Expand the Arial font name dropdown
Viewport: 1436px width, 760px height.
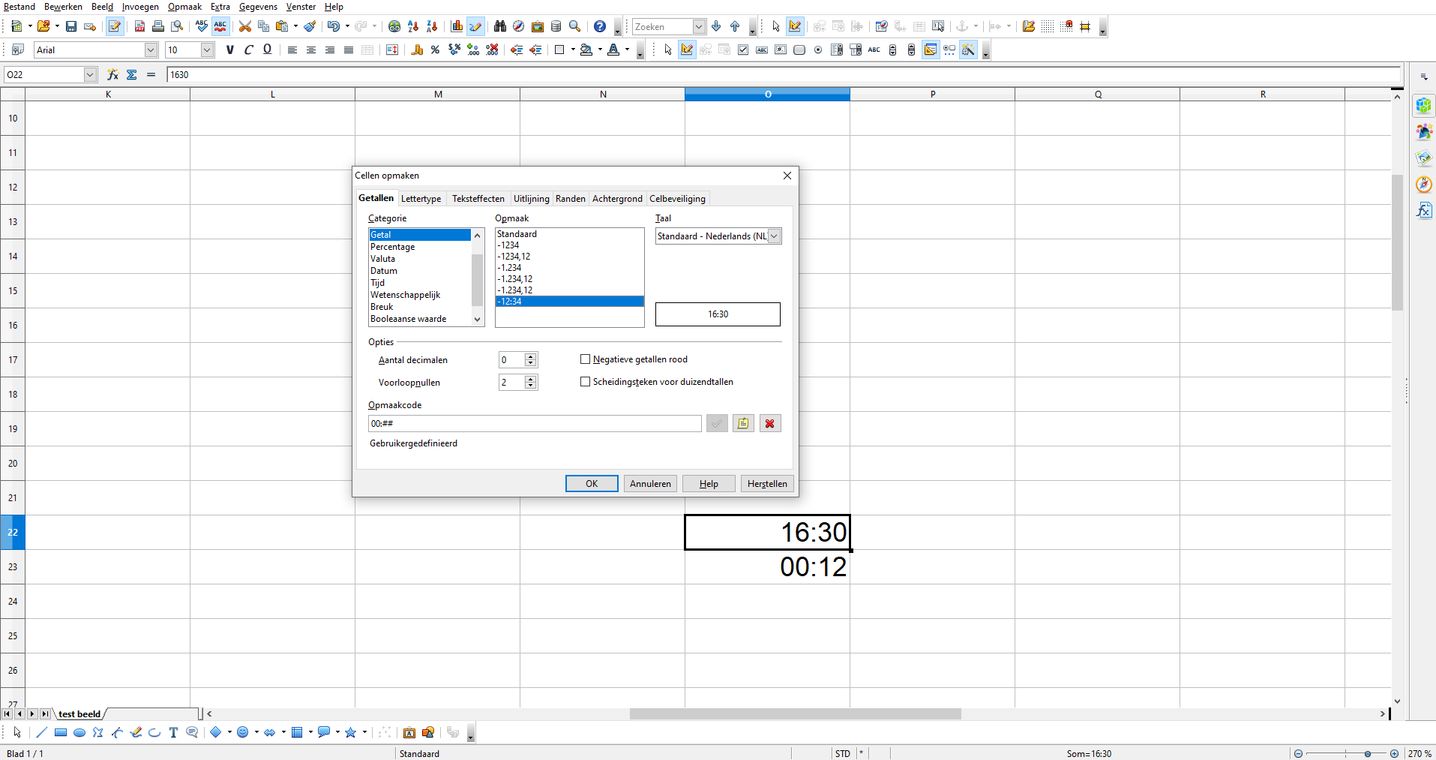pyautogui.click(x=151, y=50)
